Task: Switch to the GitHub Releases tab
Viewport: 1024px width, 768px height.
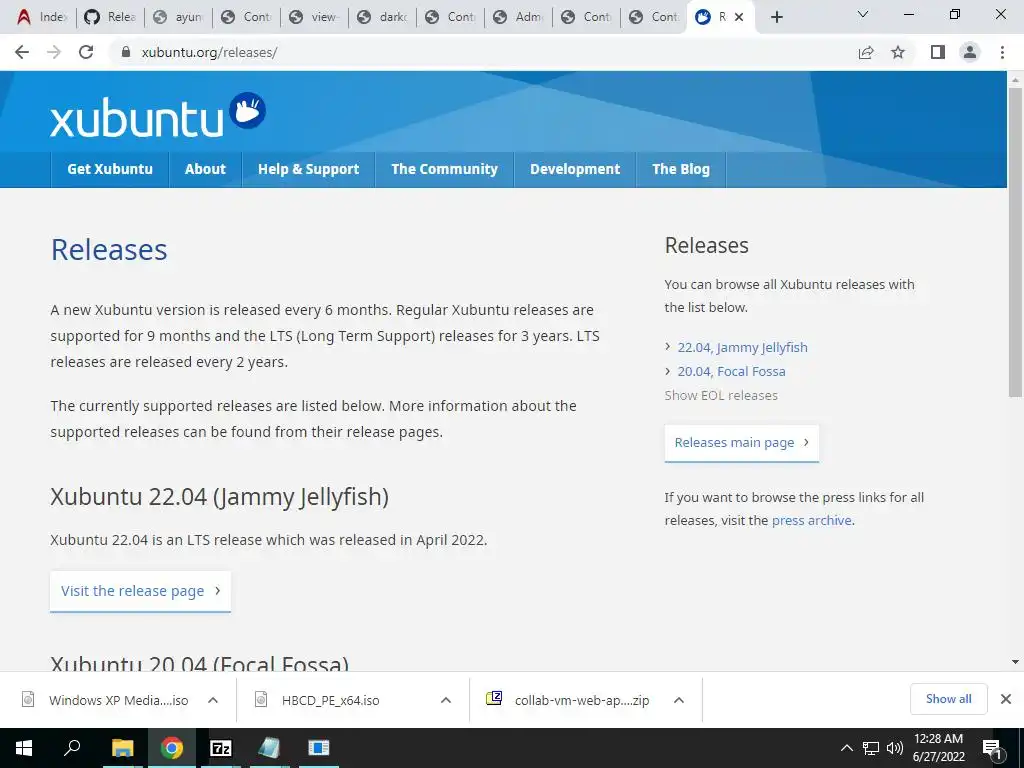Action: click(110, 17)
